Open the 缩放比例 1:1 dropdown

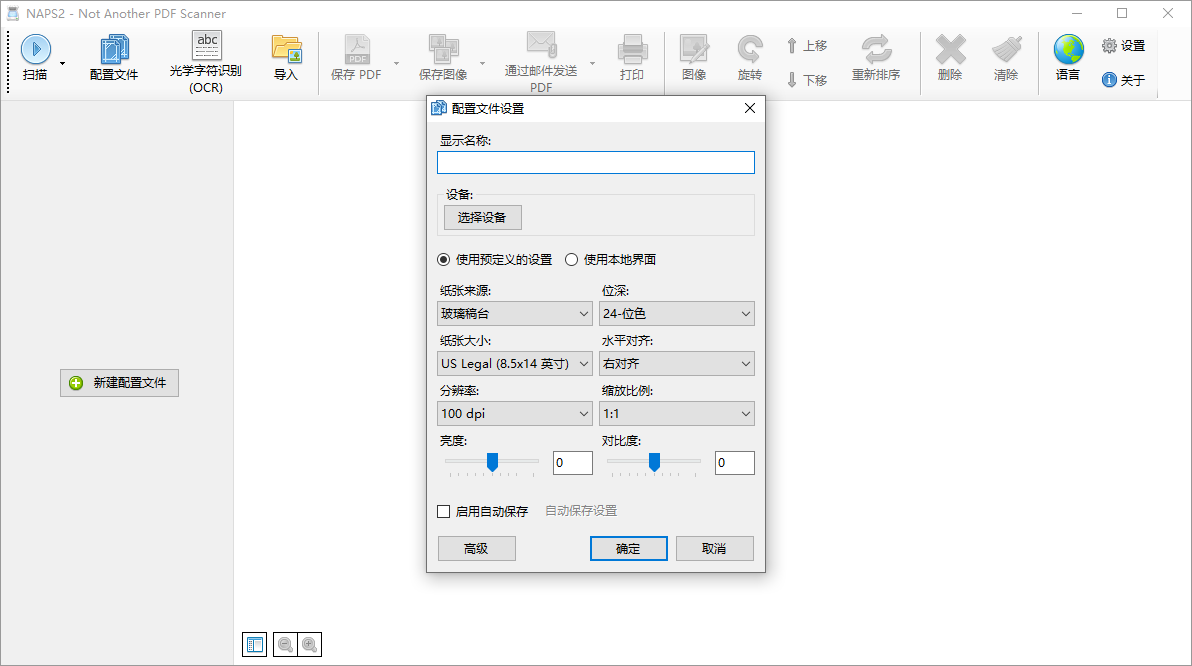(x=677, y=414)
